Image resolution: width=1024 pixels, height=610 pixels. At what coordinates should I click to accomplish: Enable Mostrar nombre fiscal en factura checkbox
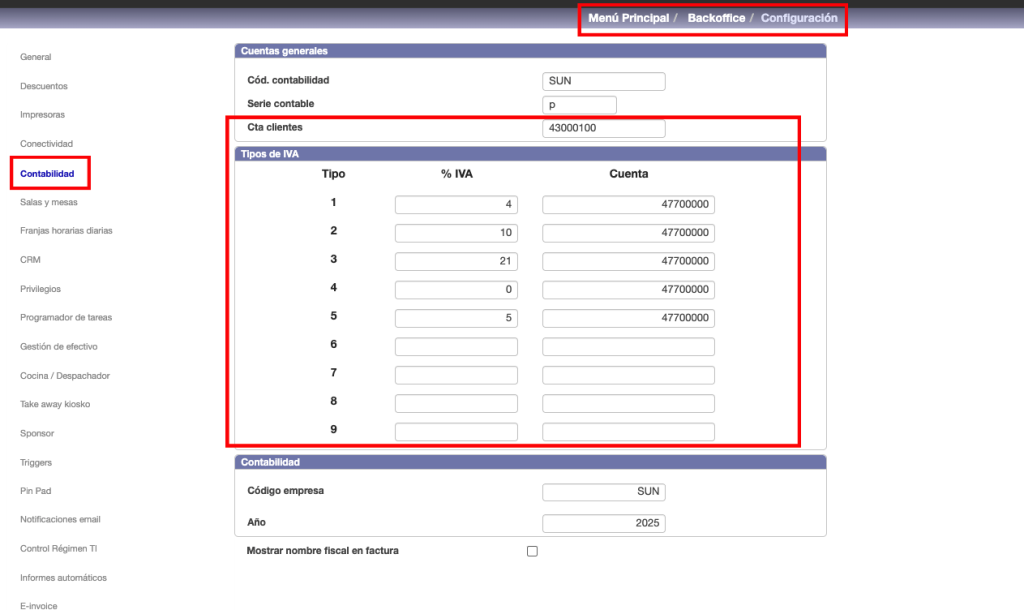tap(532, 551)
